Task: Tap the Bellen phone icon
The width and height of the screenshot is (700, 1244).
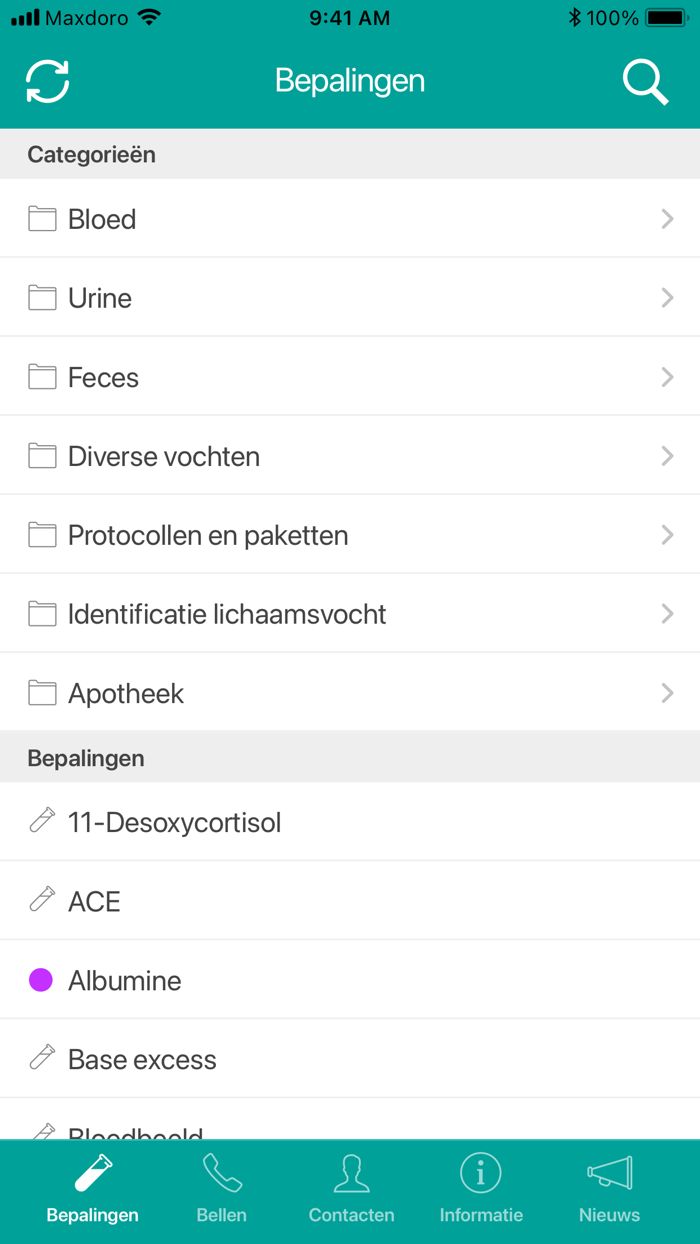Action: (x=221, y=1173)
